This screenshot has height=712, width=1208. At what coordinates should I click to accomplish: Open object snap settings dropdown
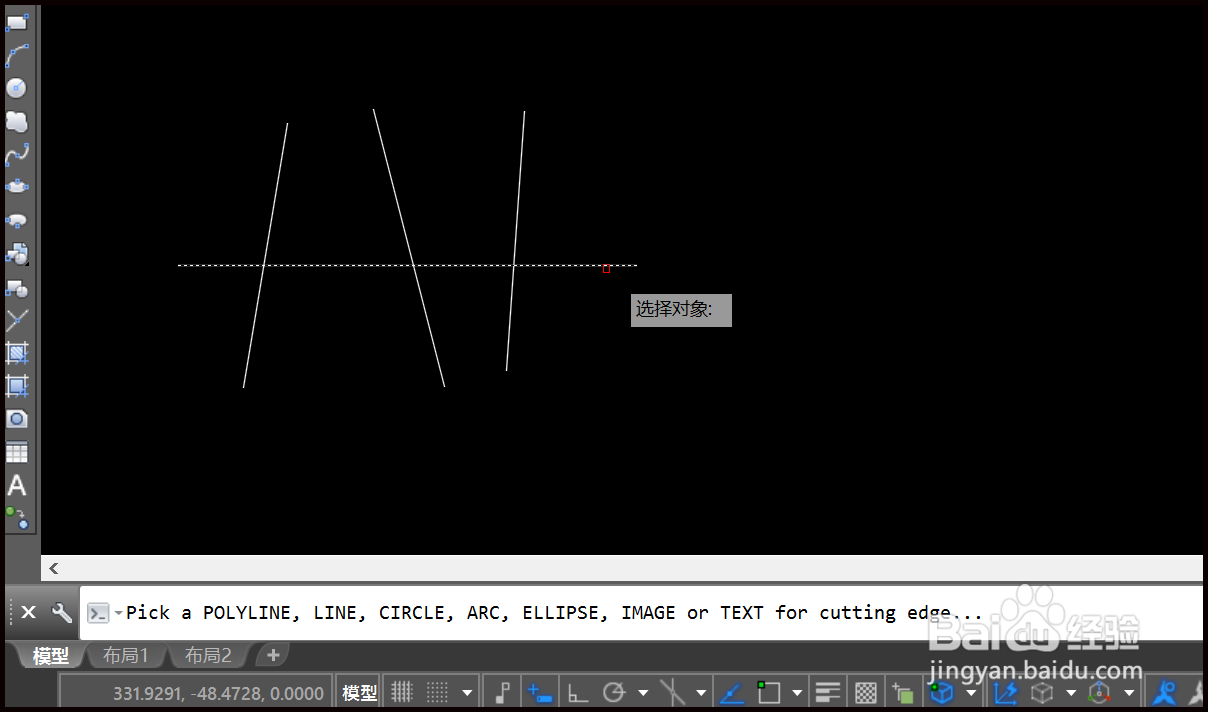[x=797, y=692]
